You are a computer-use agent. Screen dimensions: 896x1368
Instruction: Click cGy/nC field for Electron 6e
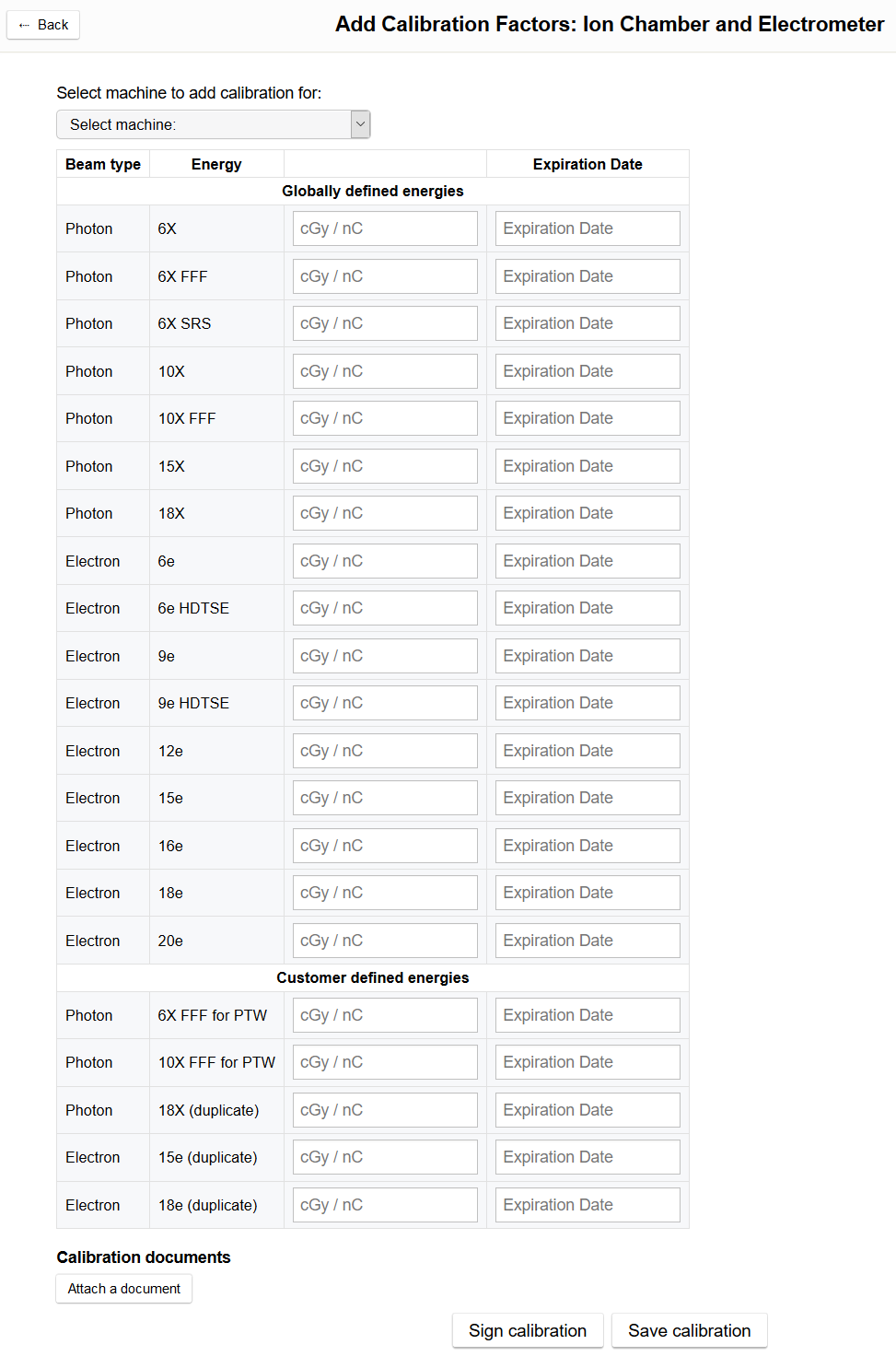385,561
